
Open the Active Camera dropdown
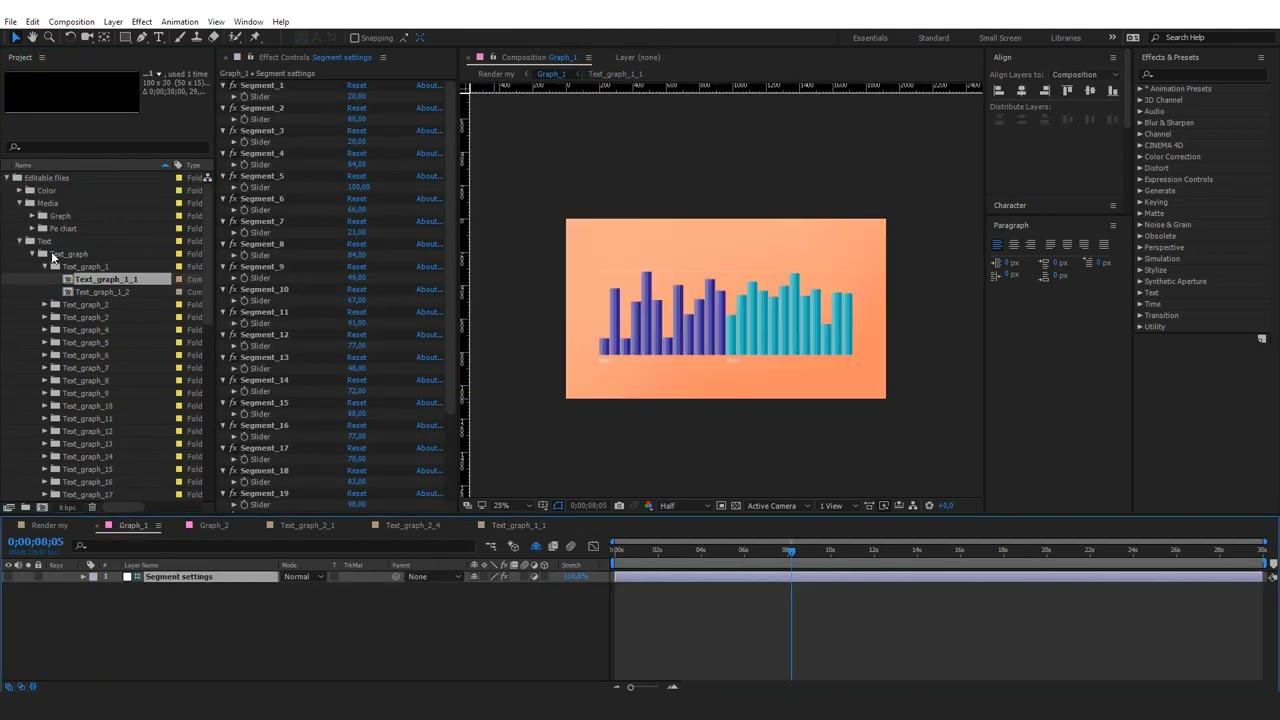tap(777, 506)
